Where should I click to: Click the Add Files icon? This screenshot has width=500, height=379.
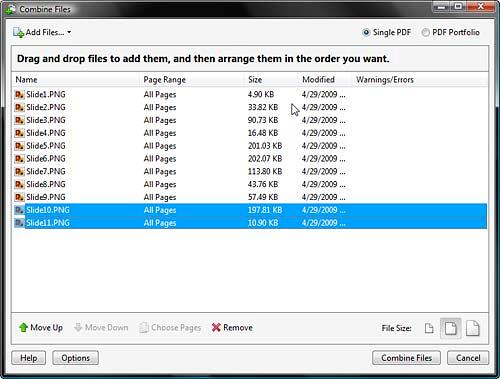click(19, 33)
